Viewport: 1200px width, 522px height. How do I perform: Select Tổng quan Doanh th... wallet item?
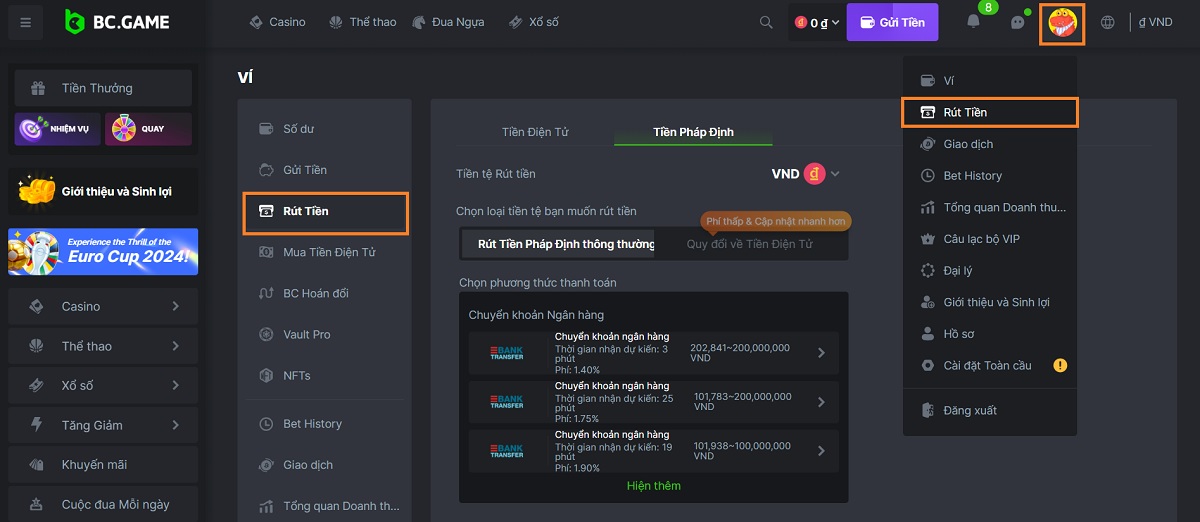coord(325,506)
